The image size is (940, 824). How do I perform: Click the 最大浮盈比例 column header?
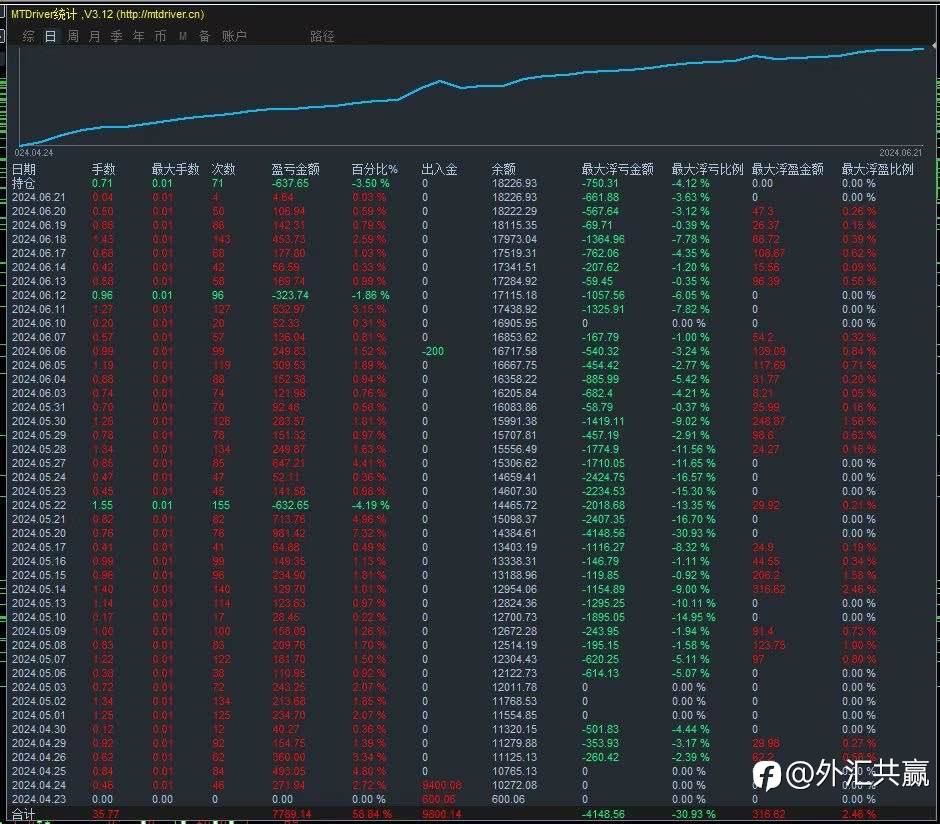[x=878, y=170]
